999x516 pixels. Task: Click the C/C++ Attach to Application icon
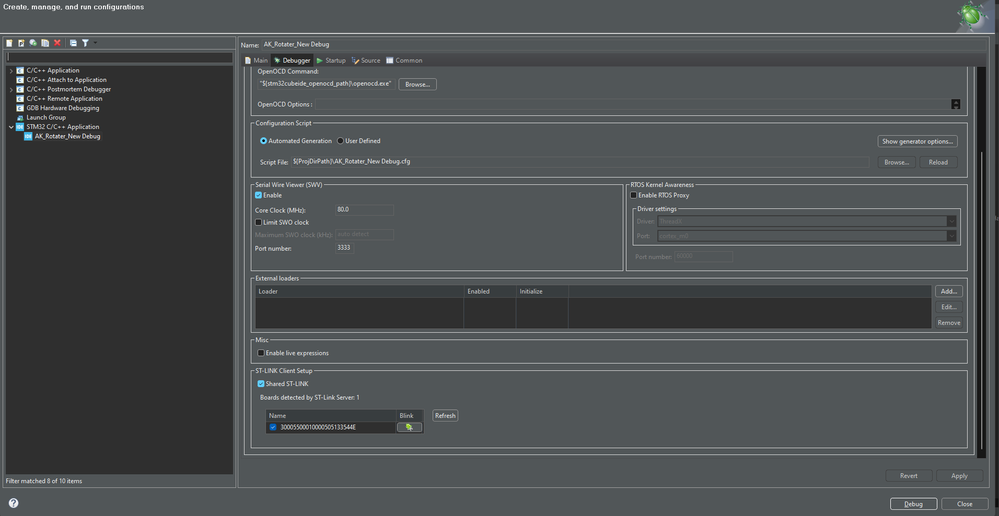(20, 80)
